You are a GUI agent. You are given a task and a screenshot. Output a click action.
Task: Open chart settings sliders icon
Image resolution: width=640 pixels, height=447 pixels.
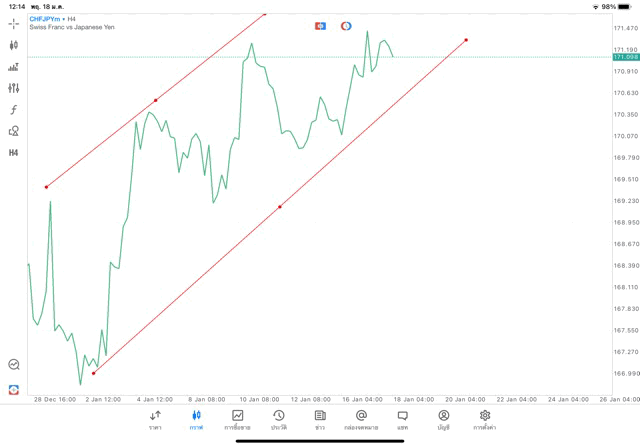tap(14, 88)
